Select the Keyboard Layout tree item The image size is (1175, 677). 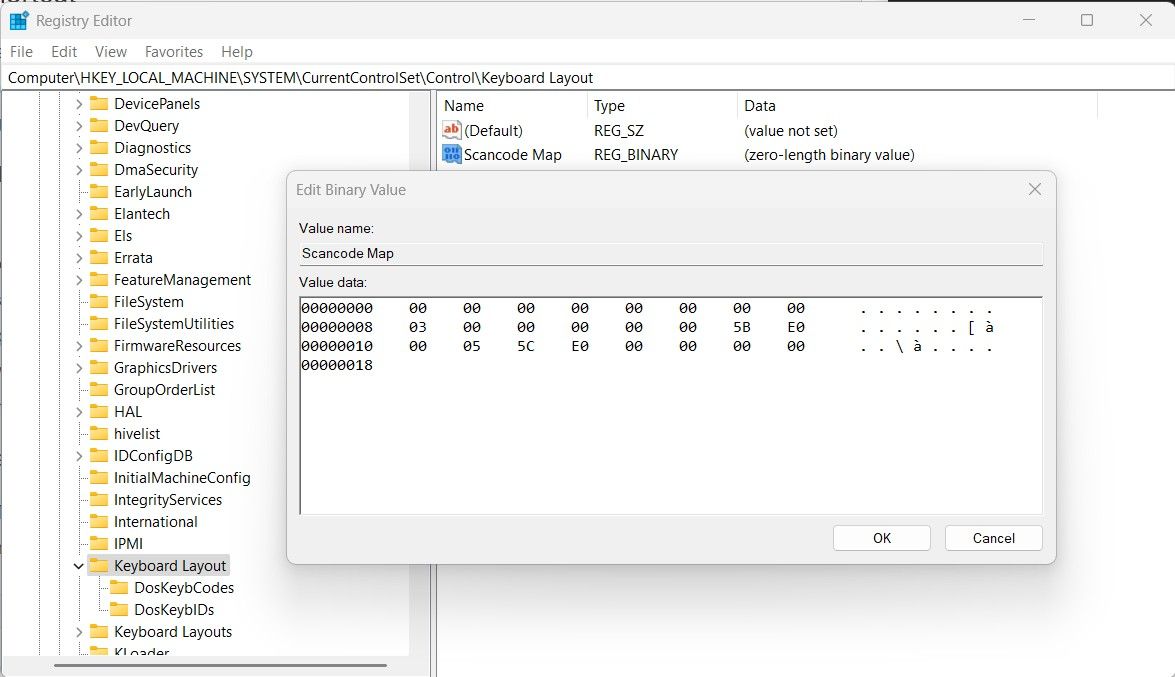point(169,566)
